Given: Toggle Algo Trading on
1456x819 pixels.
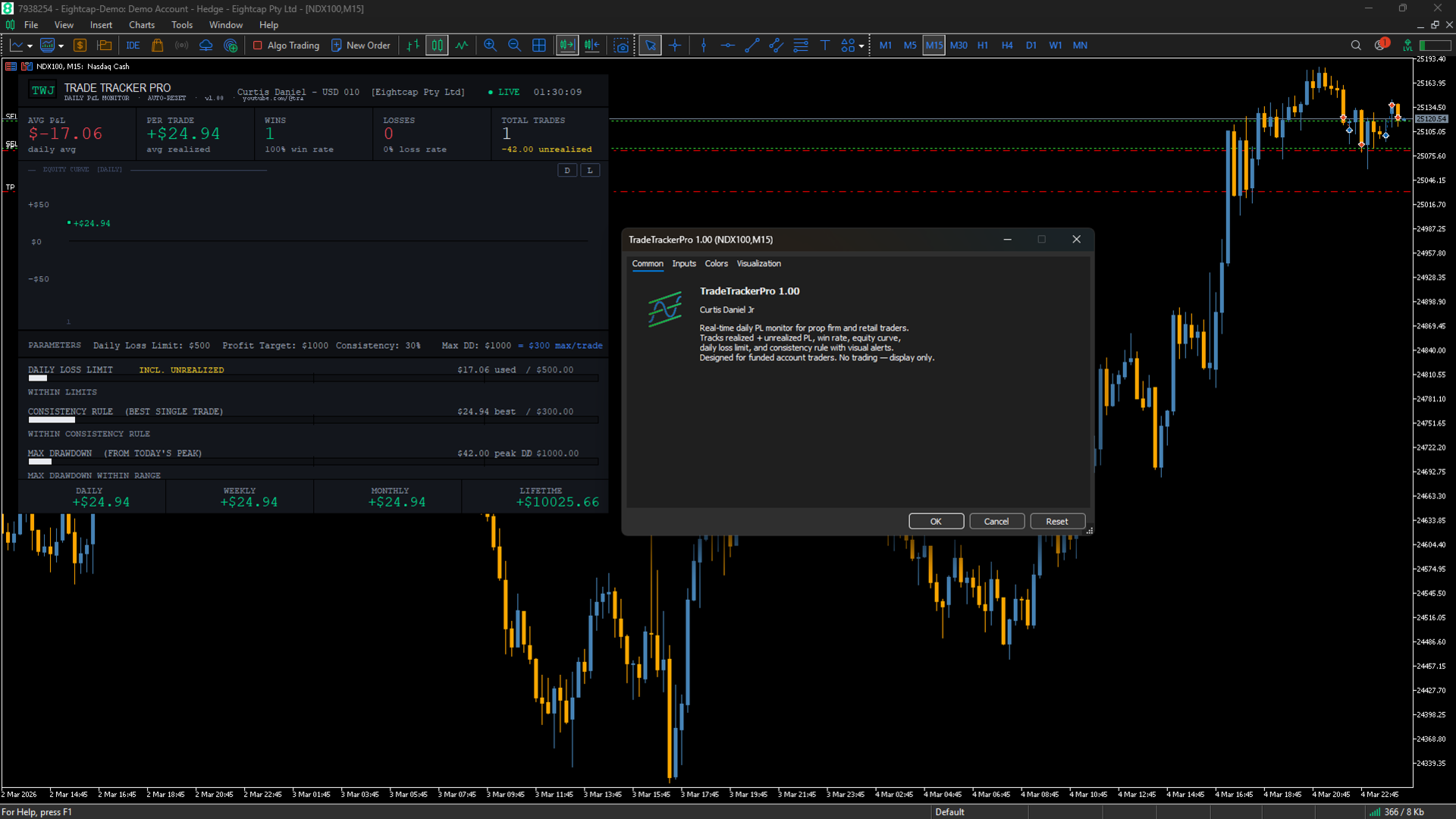Looking at the screenshot, I should [x=287, y=45].
